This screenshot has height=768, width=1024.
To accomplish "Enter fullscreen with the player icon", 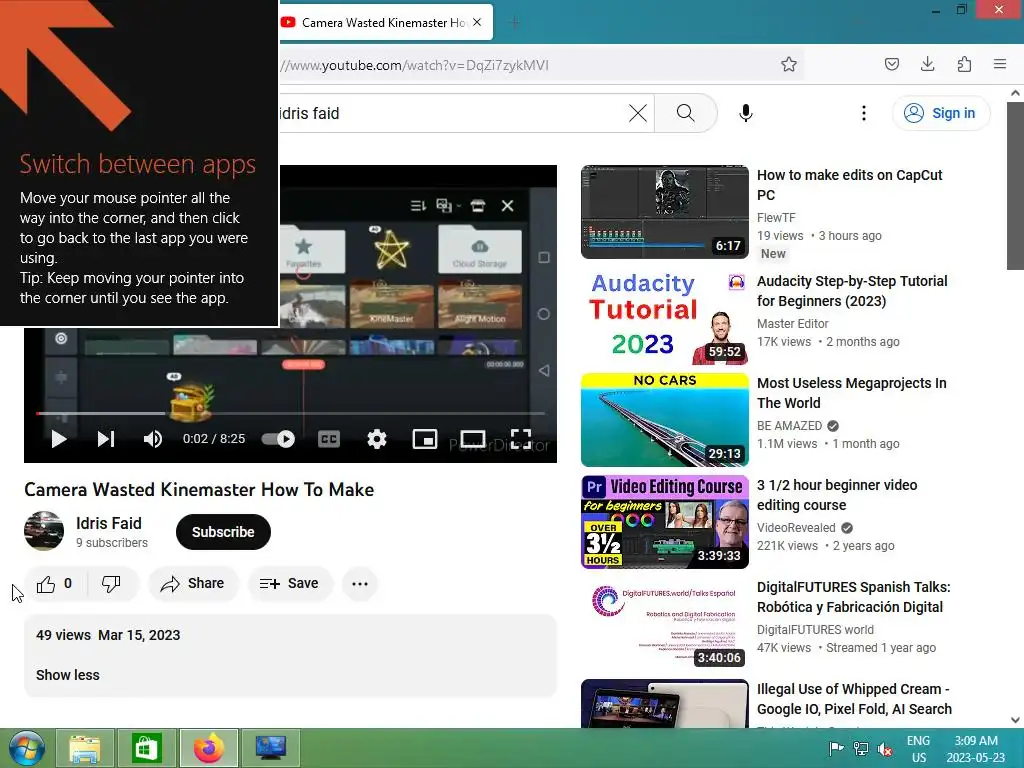I will [x=520, y=439].
